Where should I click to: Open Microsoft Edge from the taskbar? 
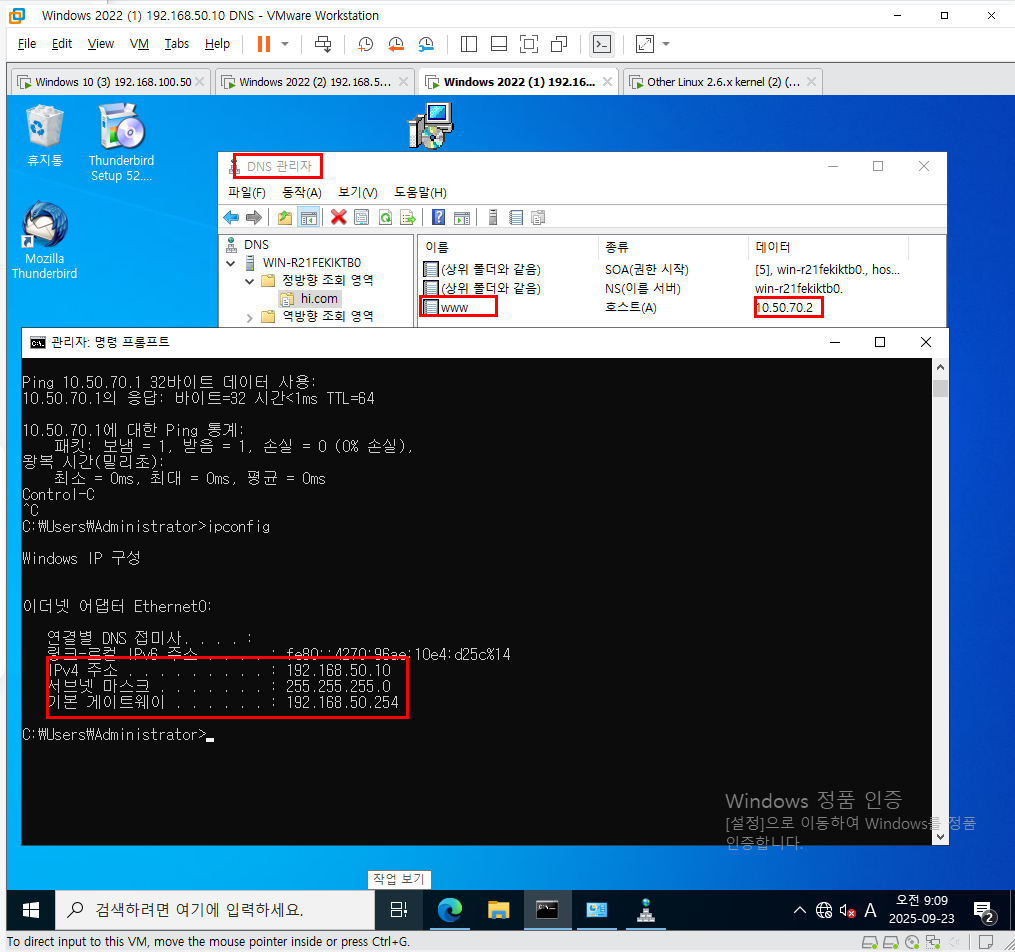coord(449,910)
